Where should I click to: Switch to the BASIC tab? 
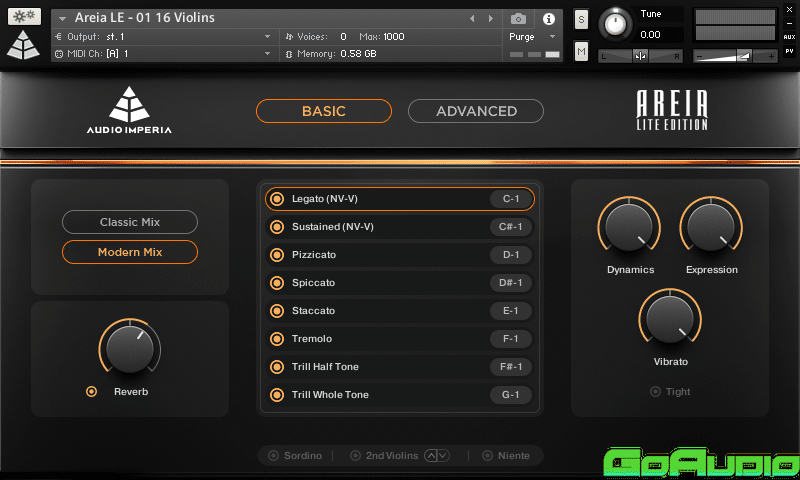coord(323,111)
